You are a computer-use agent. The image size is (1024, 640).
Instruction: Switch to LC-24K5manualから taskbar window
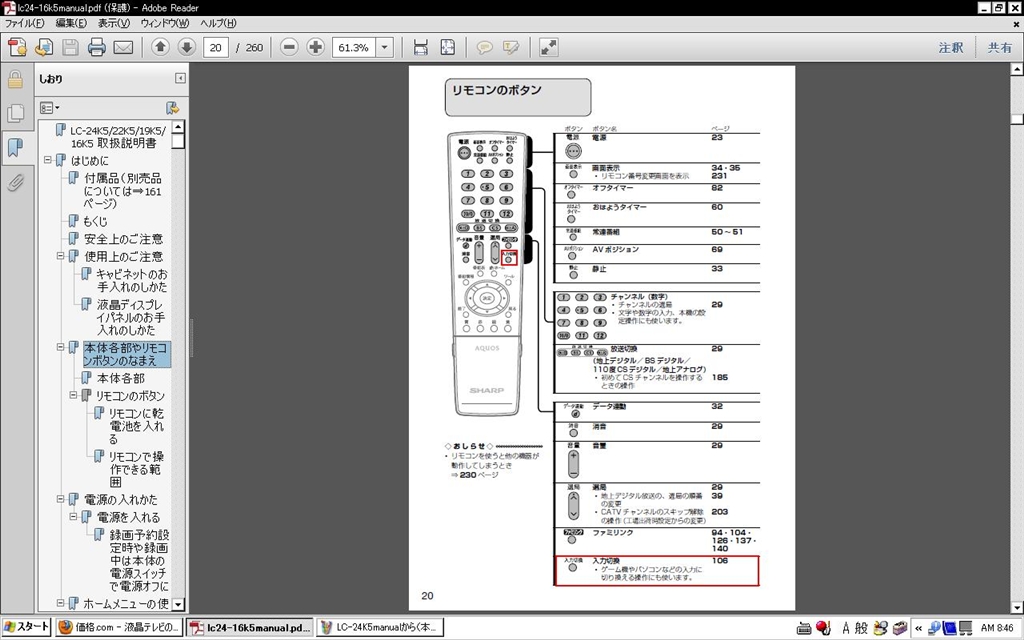point(380,628)
